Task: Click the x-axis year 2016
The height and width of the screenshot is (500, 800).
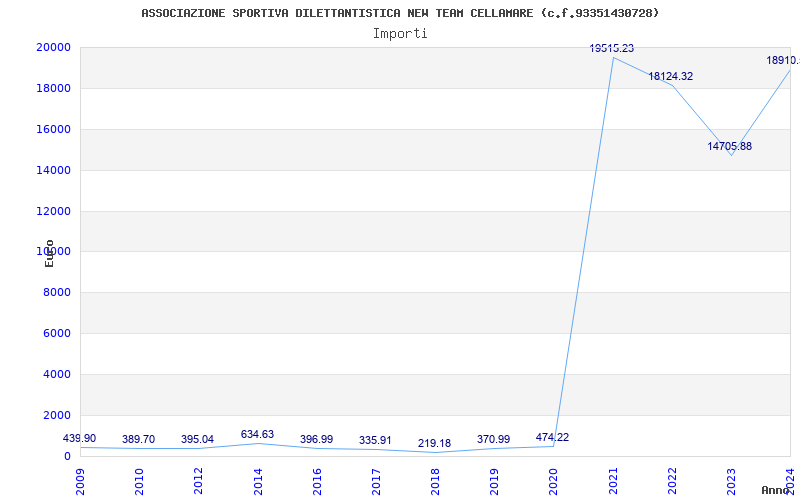Action: pyautogui.click(x=317, y=481)
